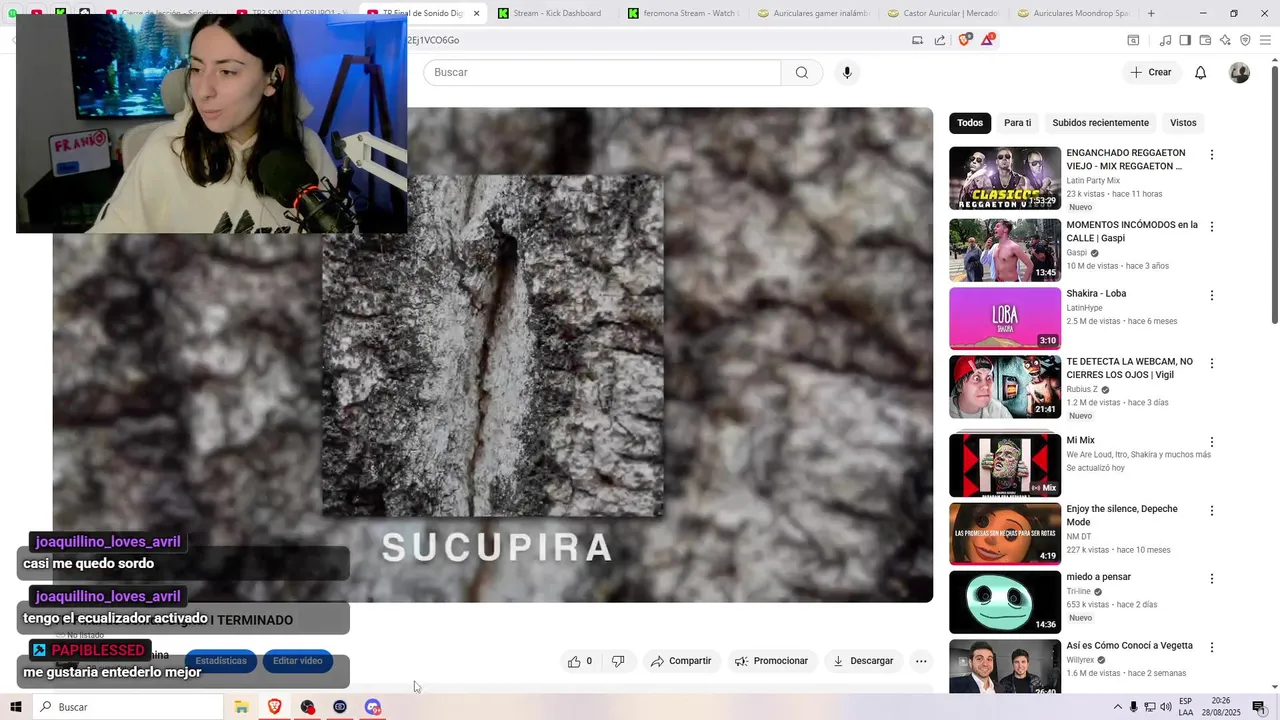Click the tab search icon in toolbar
1280x720 pixels.
pos(1133,40)
